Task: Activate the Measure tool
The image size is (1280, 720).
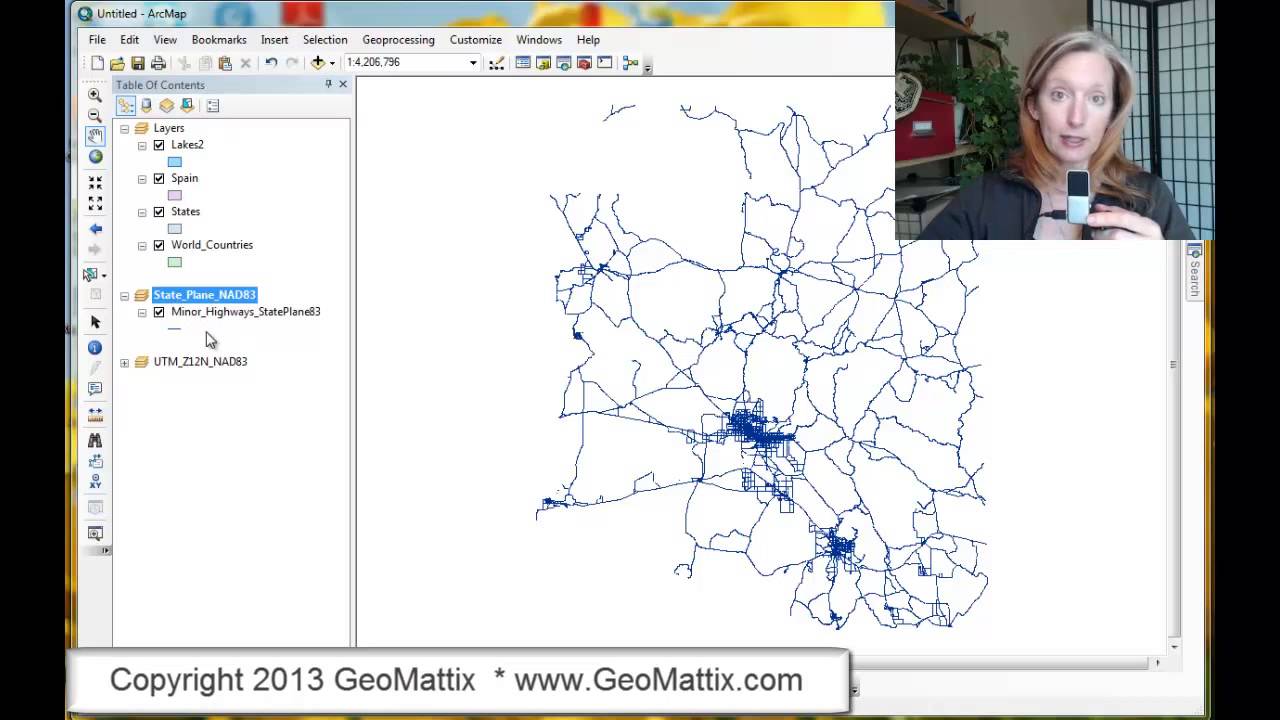Action: [95, 414]
